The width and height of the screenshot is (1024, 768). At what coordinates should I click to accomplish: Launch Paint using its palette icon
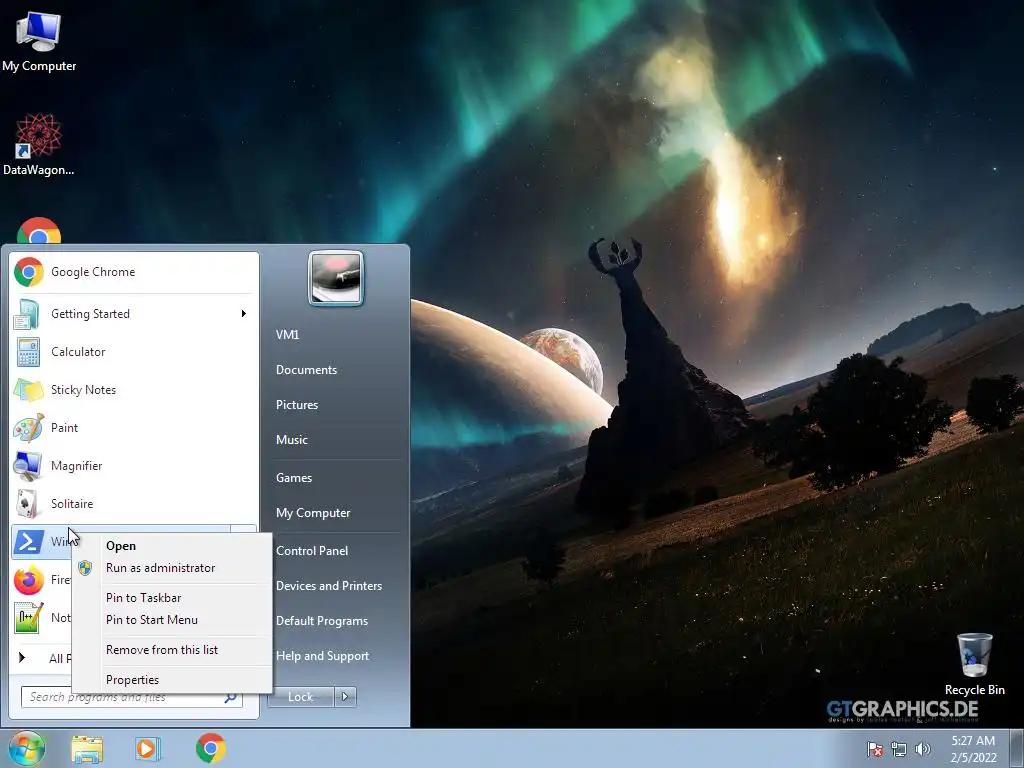point(28,428)
